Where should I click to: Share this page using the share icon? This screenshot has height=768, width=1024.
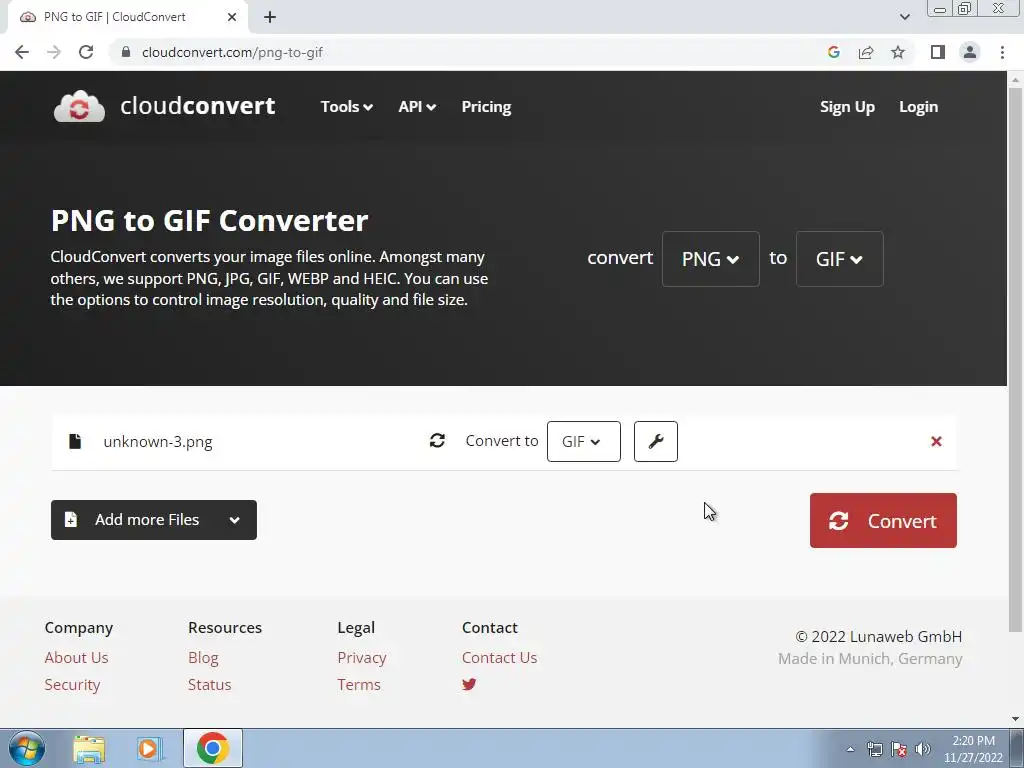tap(866, 52)
